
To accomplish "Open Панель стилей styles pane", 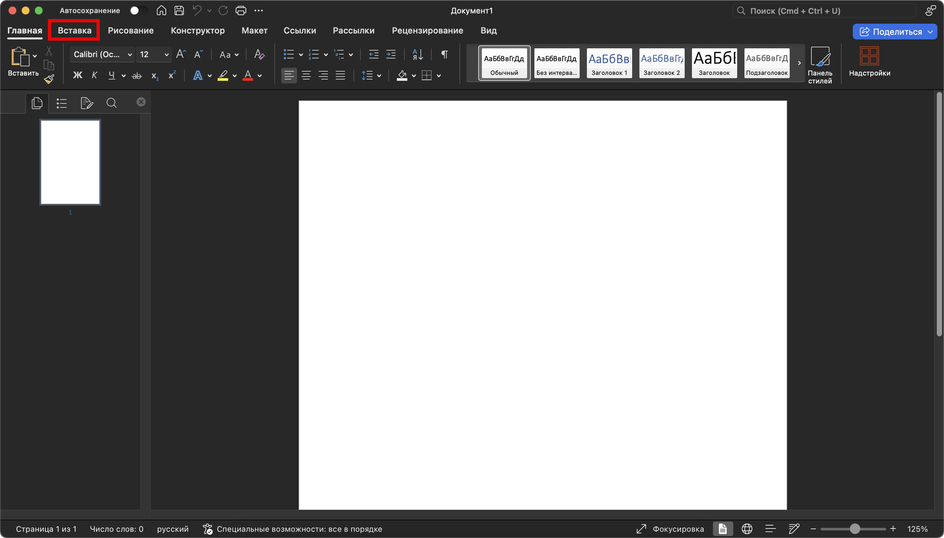I will [819, 64].
